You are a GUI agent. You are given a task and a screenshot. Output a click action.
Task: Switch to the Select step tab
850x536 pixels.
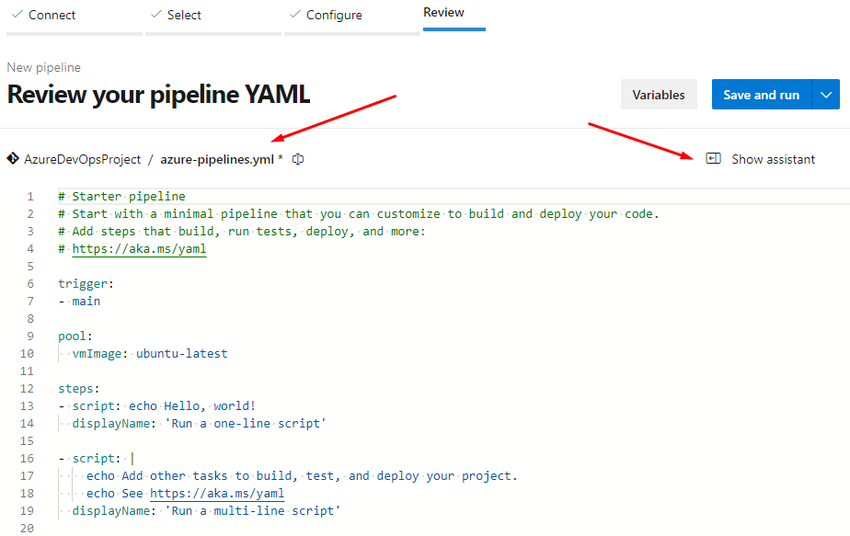(x=184, y=15)
